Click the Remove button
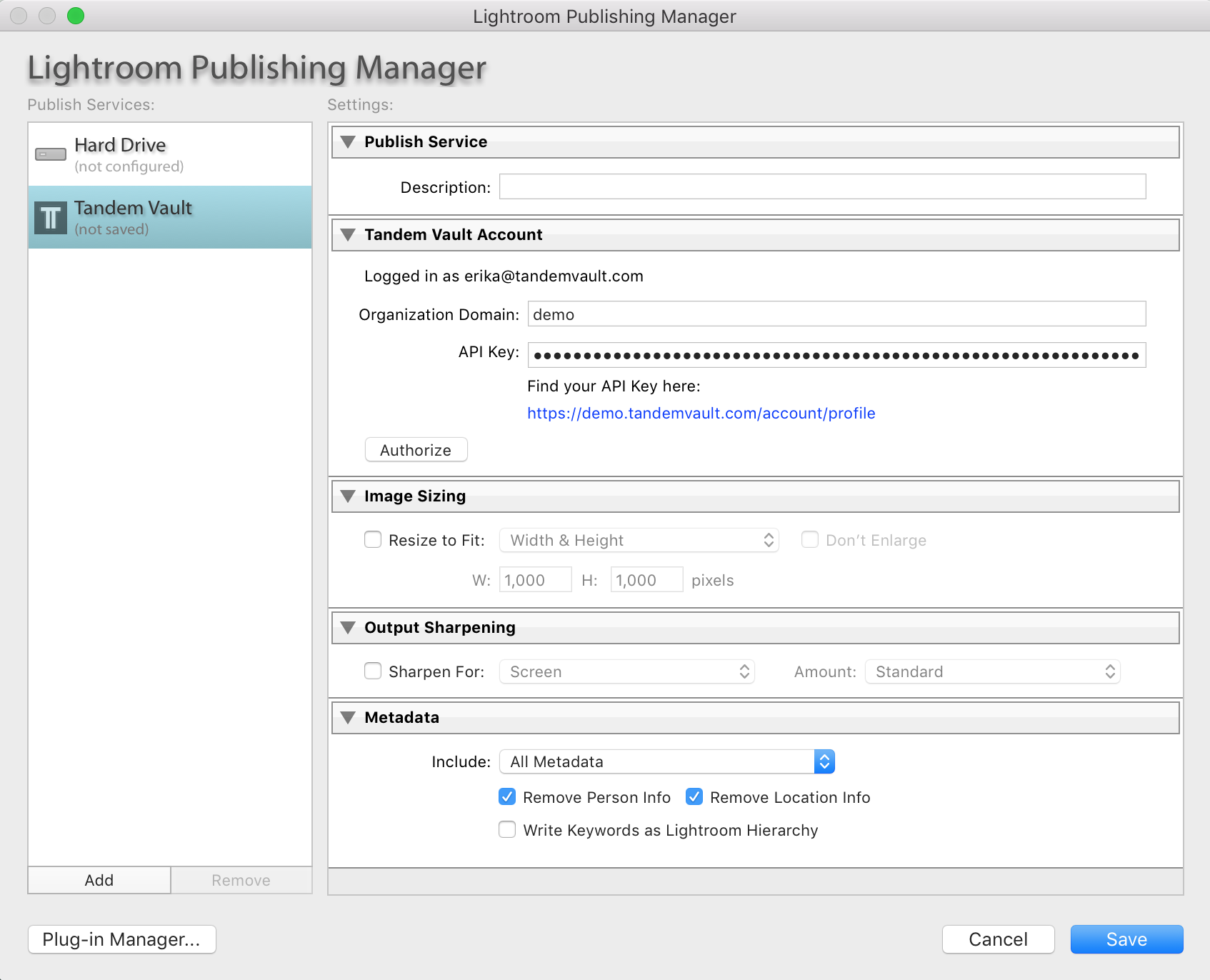Screen dimensions: 1210x980 tap(241, 880)
